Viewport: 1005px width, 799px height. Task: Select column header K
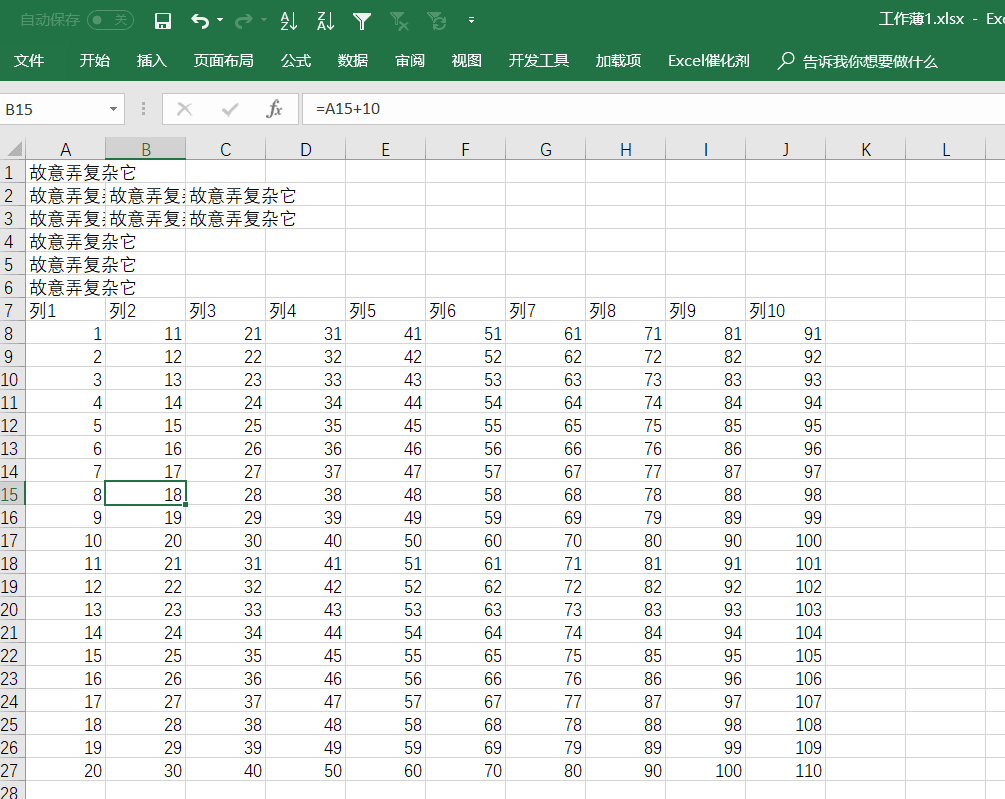[865, 149]
